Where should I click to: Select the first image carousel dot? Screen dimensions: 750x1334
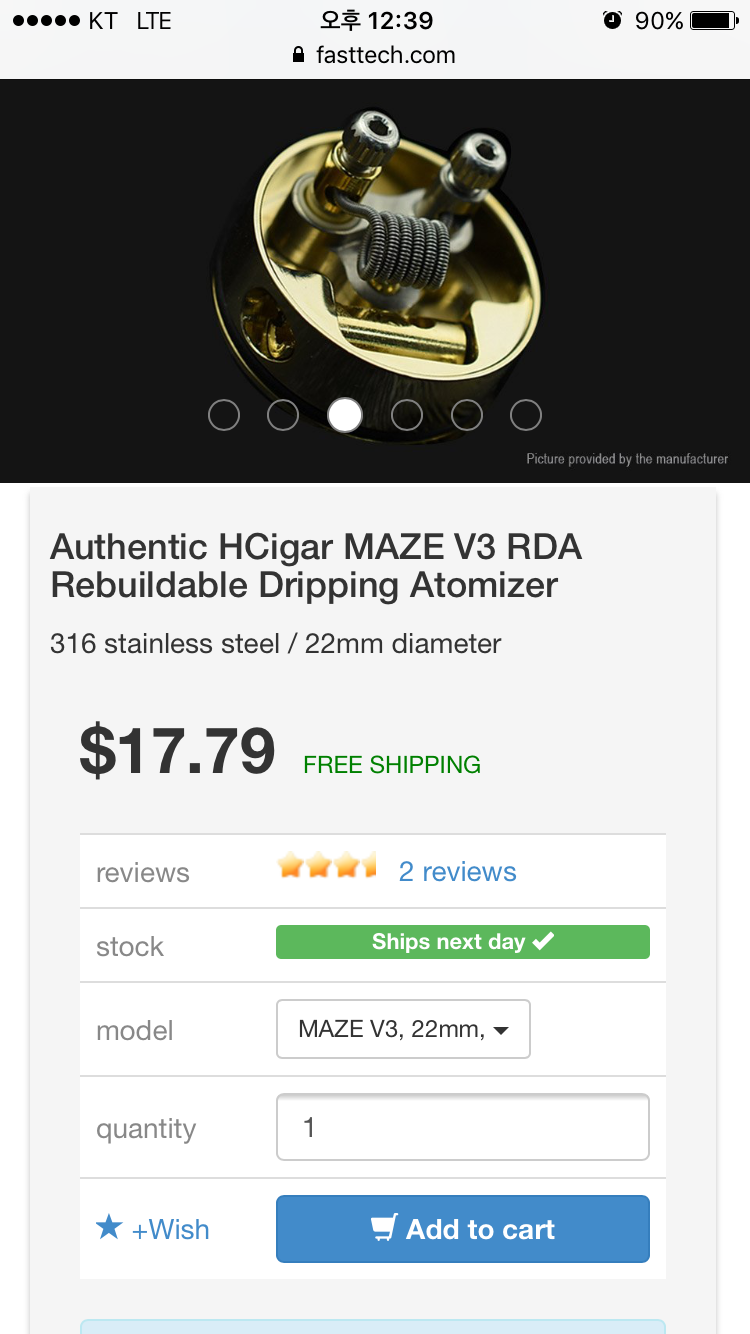point(224,415)
